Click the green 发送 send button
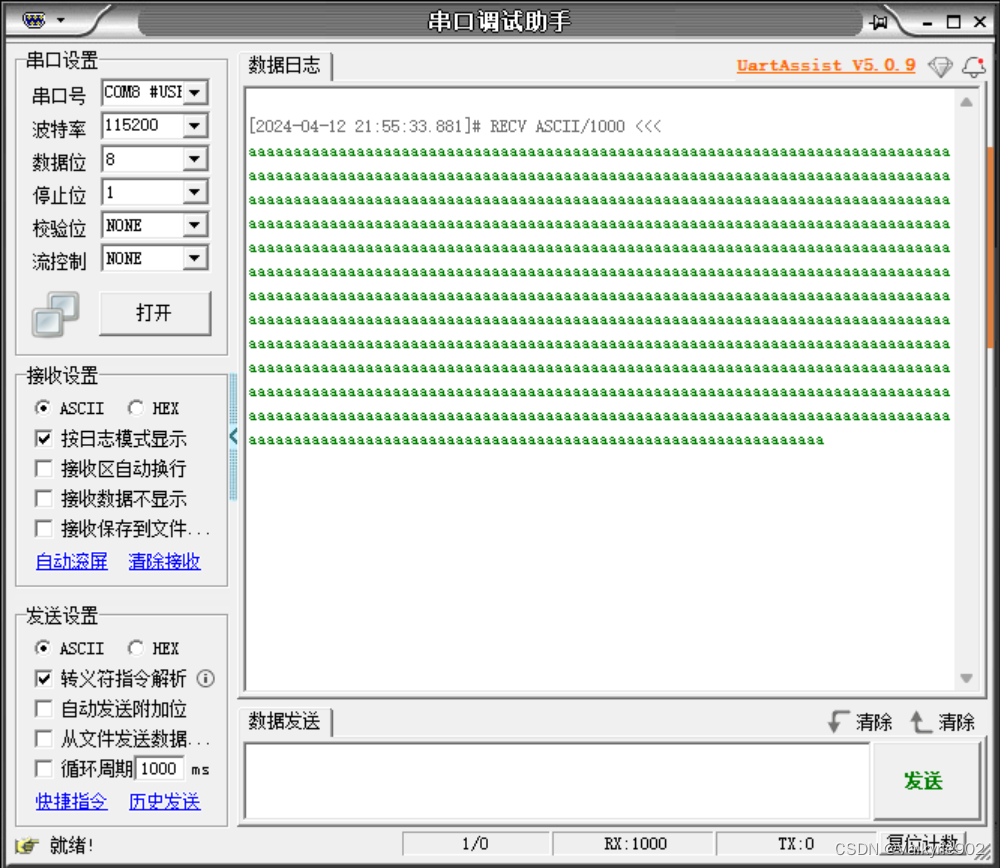Image resolution: width=1000 pixels, height=868 pixels. [925, 781]
